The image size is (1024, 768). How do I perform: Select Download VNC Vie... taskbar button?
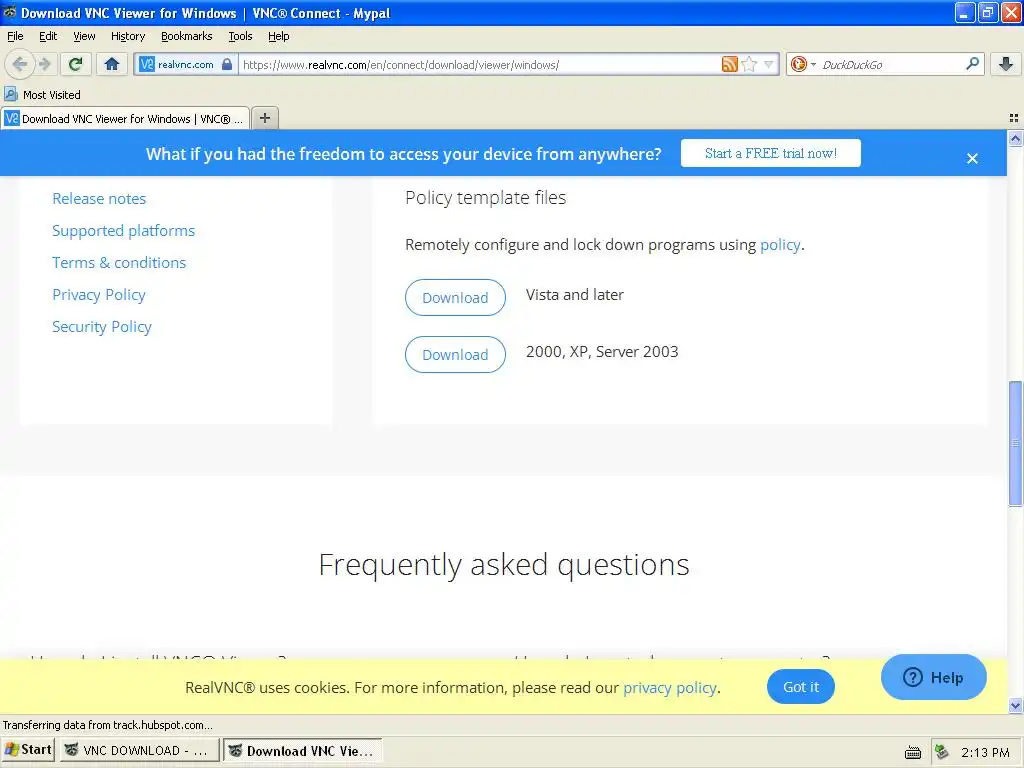click(x=302, y=750)
